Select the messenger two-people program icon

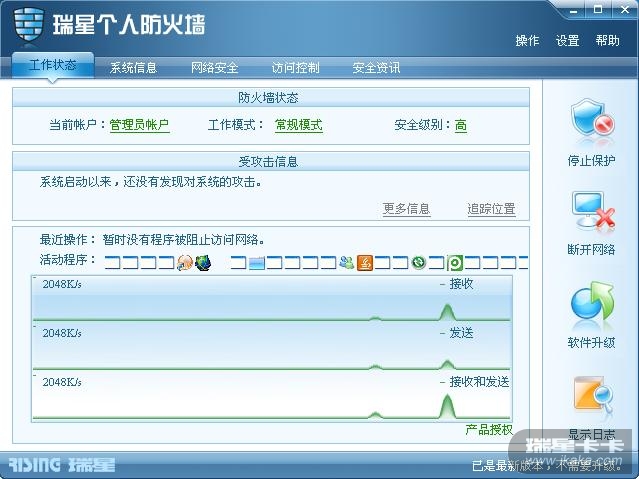coord(346,263)
